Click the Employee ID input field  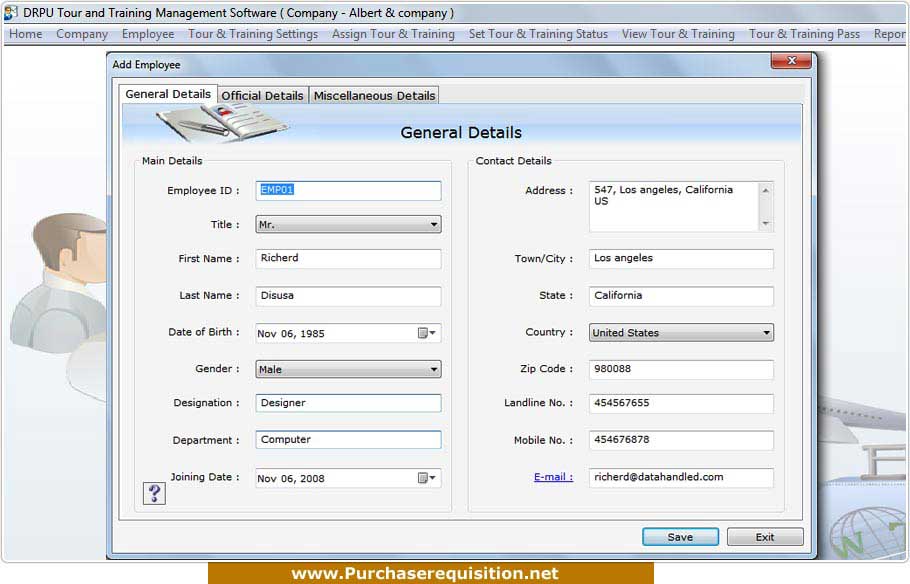coord(347,190)
